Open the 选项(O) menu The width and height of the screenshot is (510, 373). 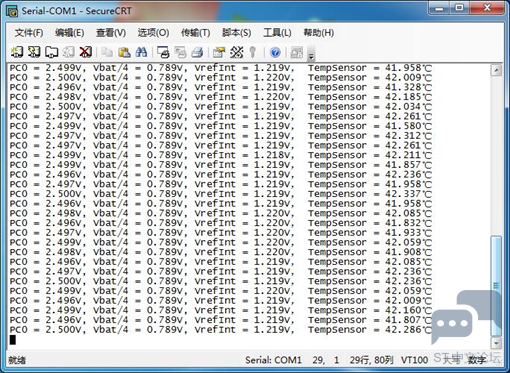coord(153,33)
